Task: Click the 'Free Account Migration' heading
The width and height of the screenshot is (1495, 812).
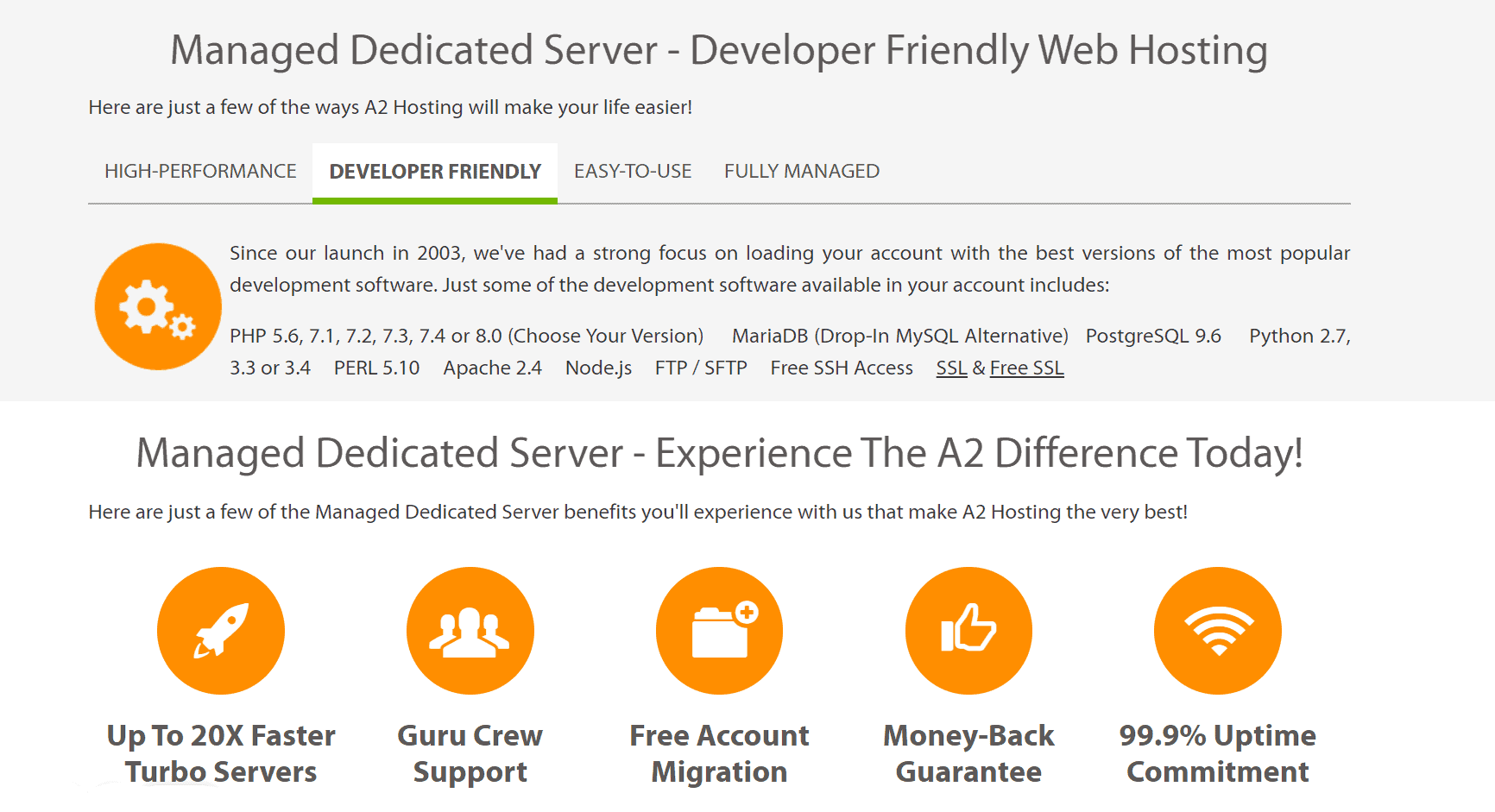Action: point(719,753)
